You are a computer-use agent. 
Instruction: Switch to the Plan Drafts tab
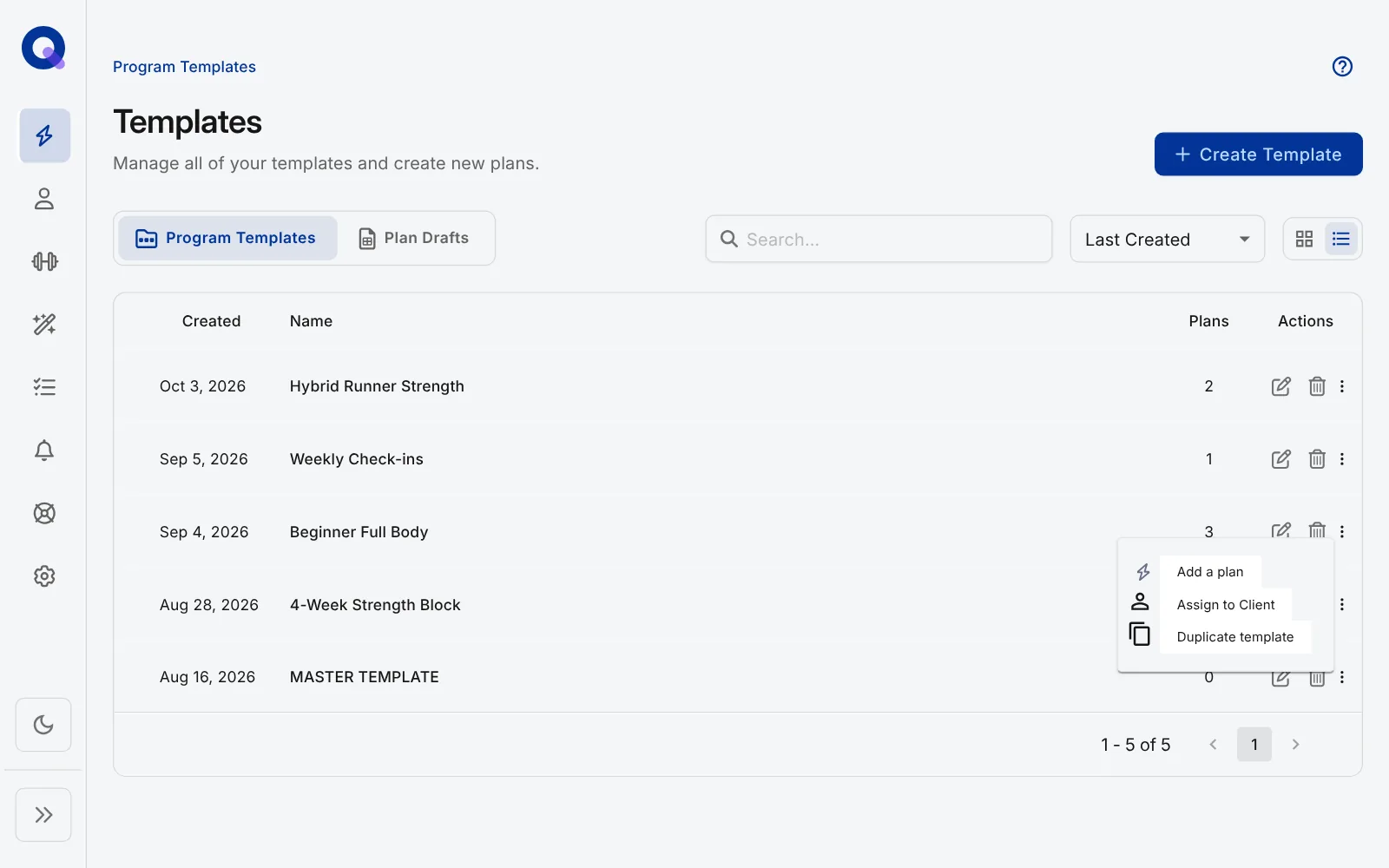coord(415,238)
